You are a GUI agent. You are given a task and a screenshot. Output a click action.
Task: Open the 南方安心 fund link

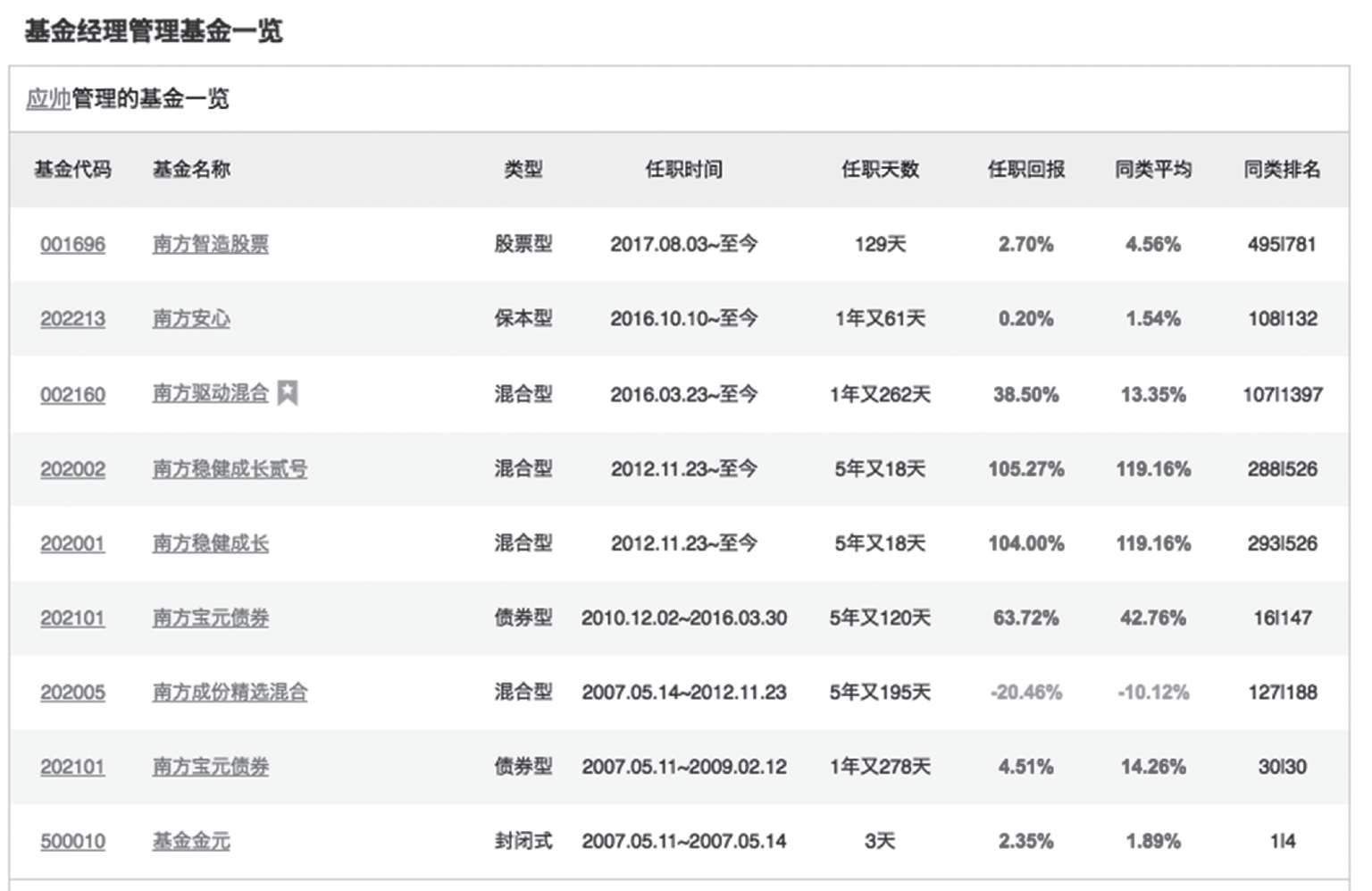coord(191,319)
